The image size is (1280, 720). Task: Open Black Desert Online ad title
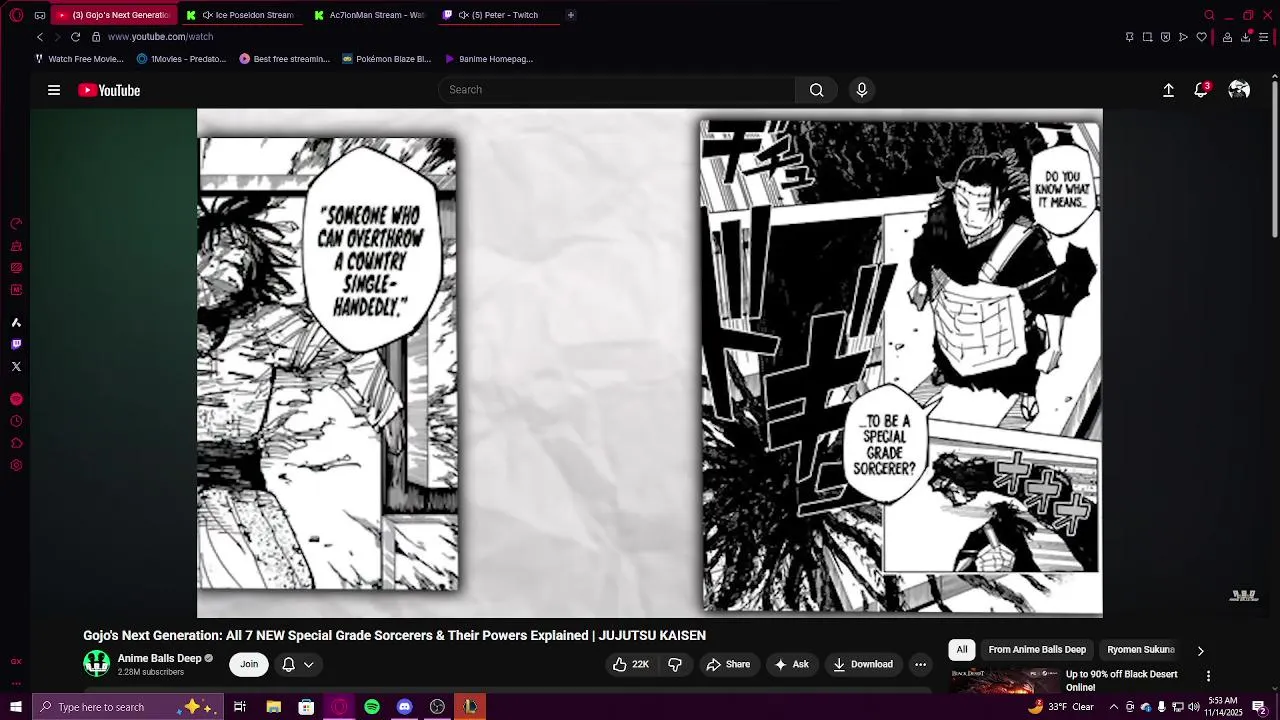pos(1121,680)
